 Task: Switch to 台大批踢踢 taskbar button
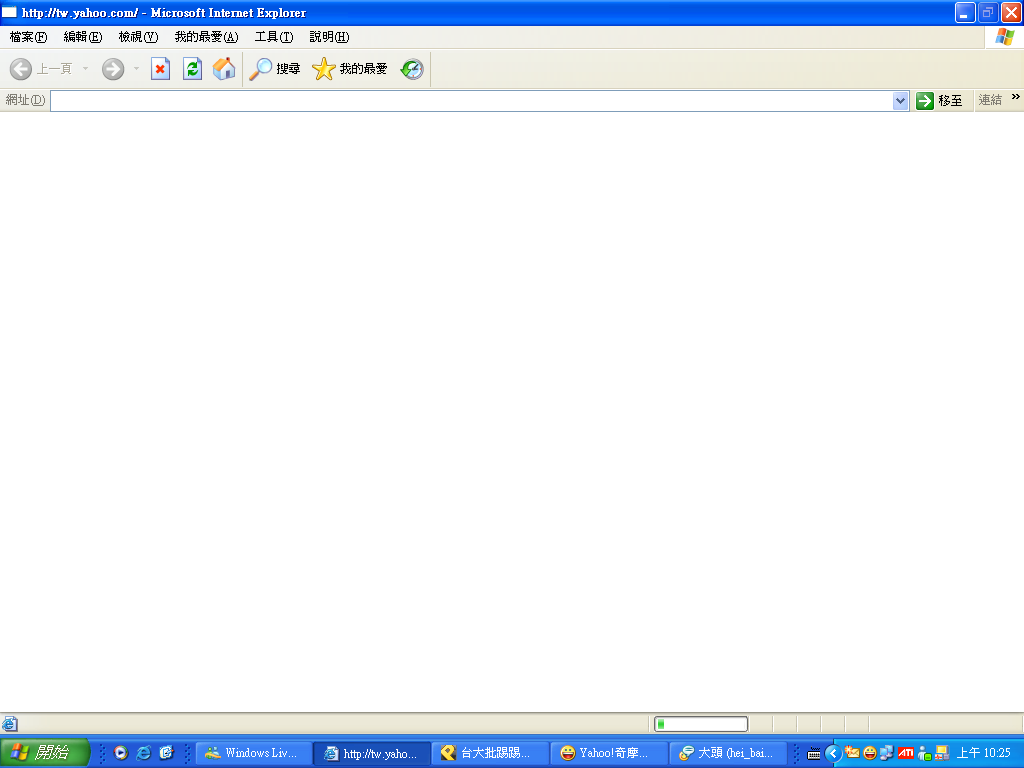(490, 753)
